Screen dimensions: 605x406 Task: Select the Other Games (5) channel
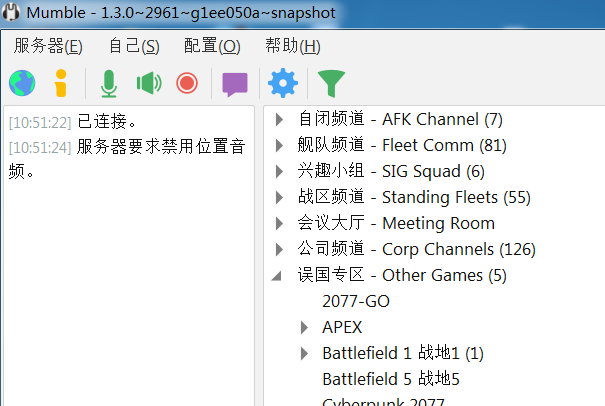[x=402, y=275]
